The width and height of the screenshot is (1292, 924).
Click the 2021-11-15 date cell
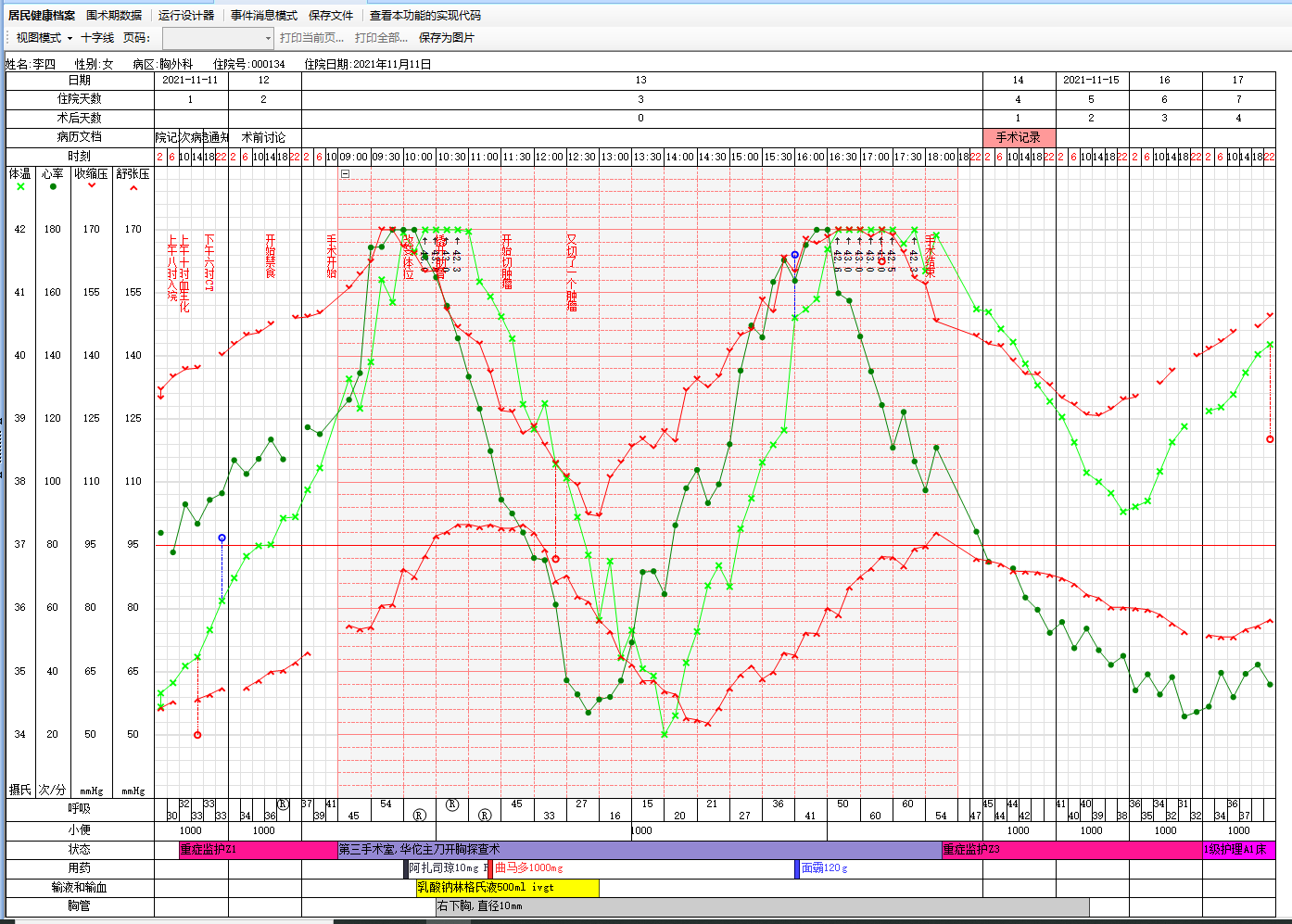pyautogui.click(x=1092, y=81)
